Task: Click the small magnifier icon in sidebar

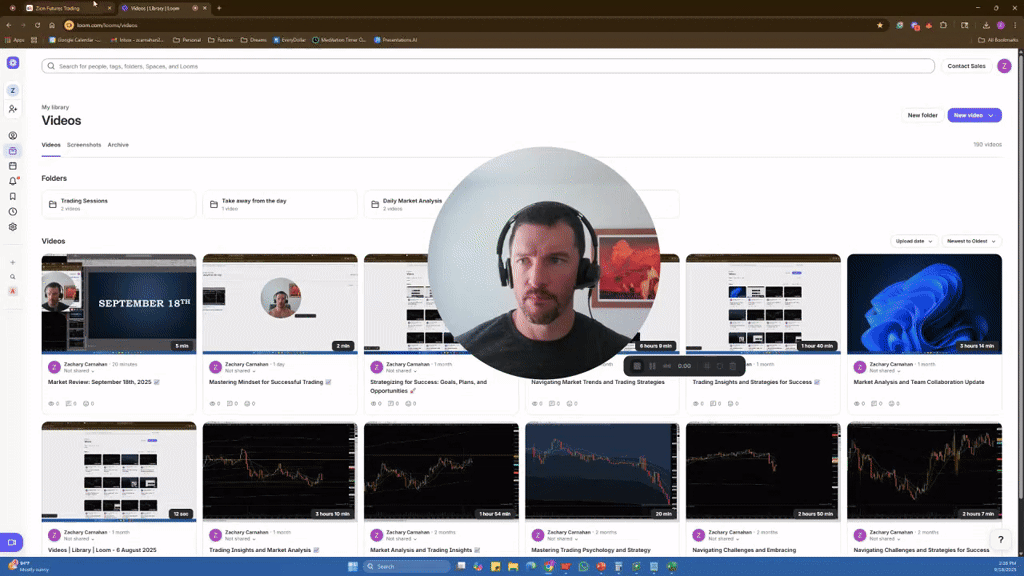Action: pyautogui.click(x=12, y=277)
